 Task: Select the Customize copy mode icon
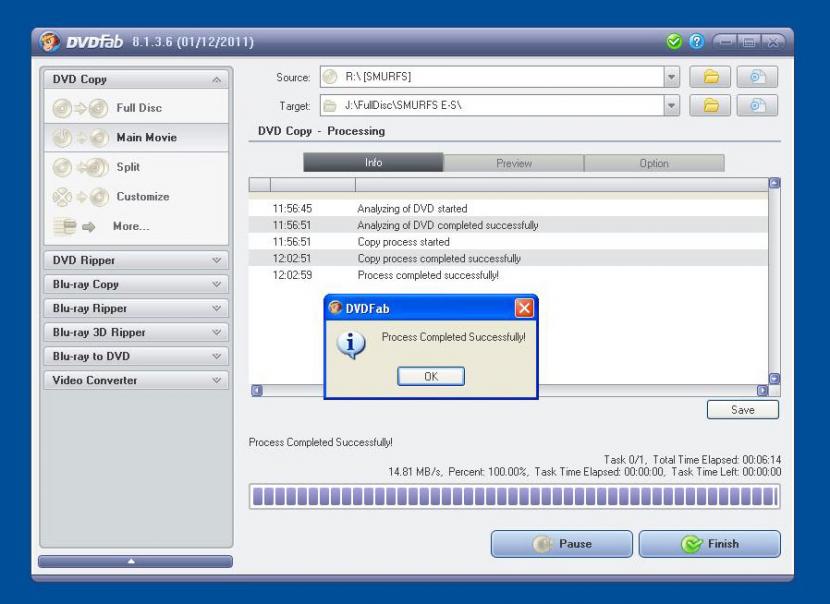80,197
